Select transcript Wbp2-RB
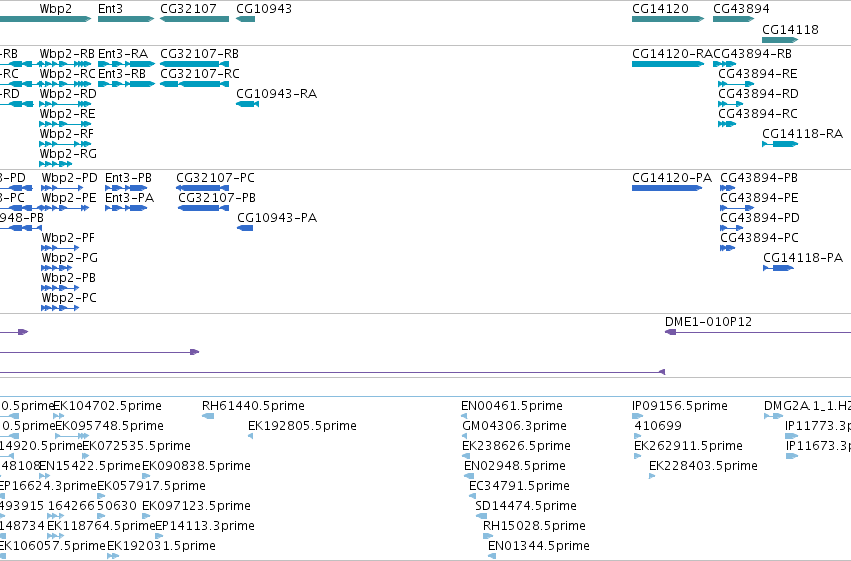The image size is (851, 561). pyautogui.click(x=65, y=64)
